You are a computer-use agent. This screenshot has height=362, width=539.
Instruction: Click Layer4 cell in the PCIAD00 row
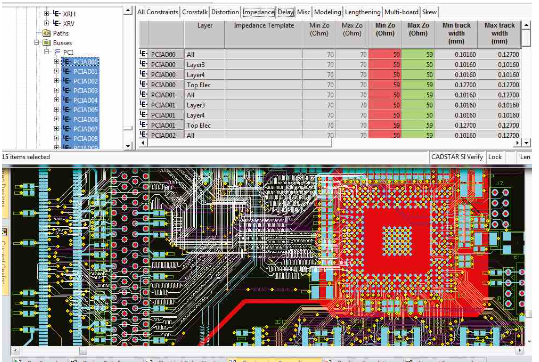point(205,75)
